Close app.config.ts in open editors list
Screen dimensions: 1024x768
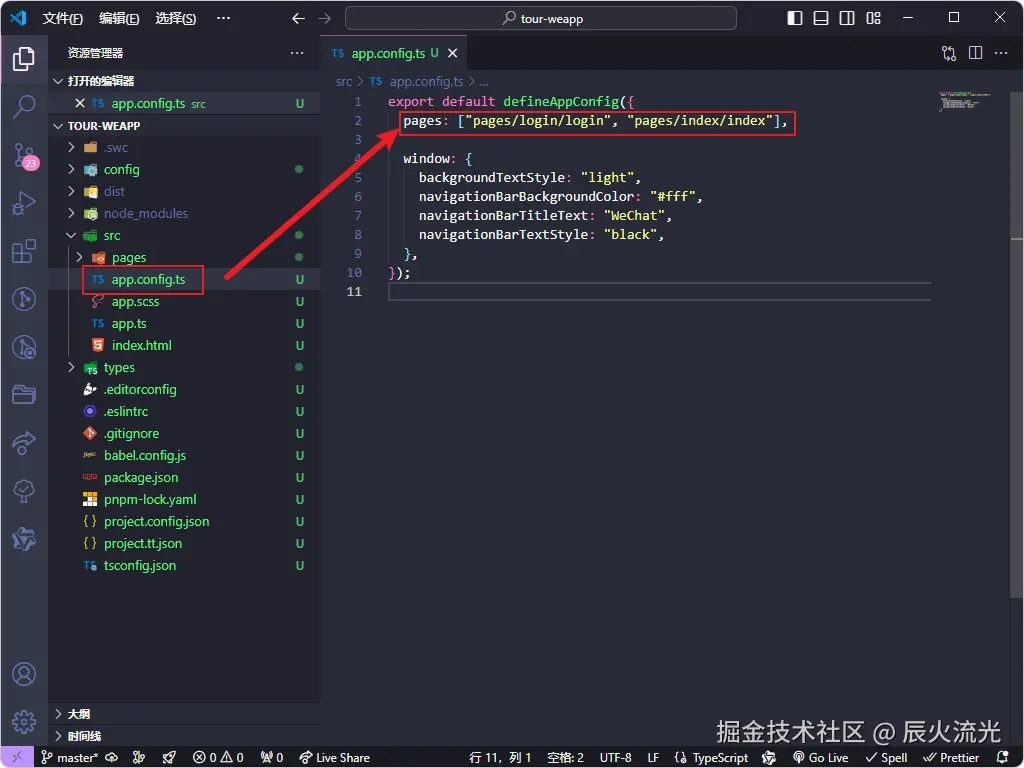(80, 103)
